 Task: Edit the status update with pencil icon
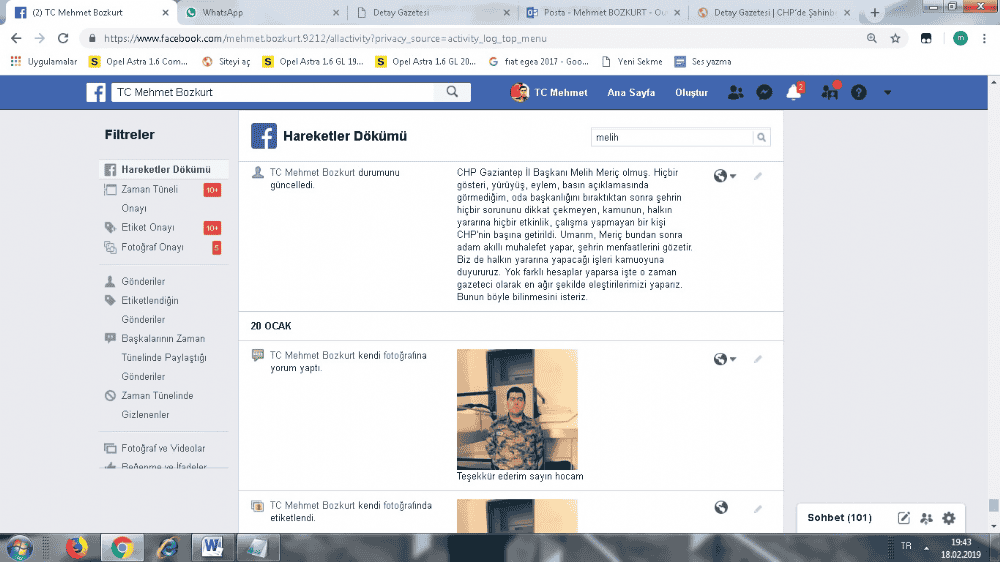pyautogui.click(x=758, y=176)
